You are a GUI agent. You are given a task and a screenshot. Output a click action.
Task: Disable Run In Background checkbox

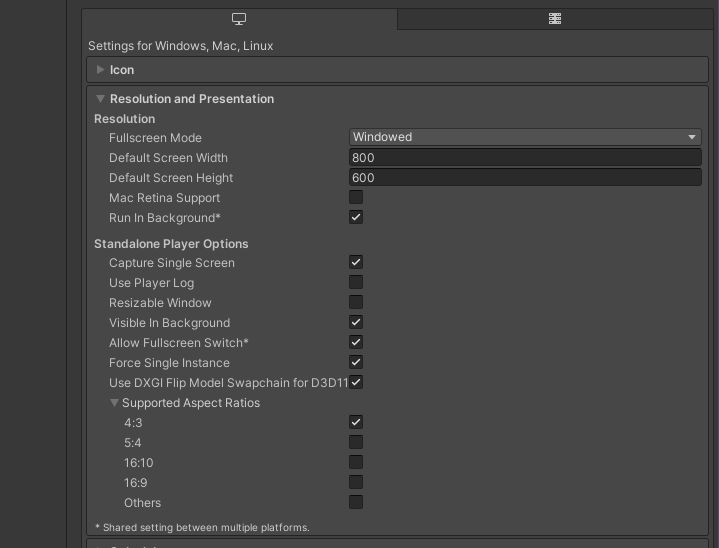click(x=356, y=217)
